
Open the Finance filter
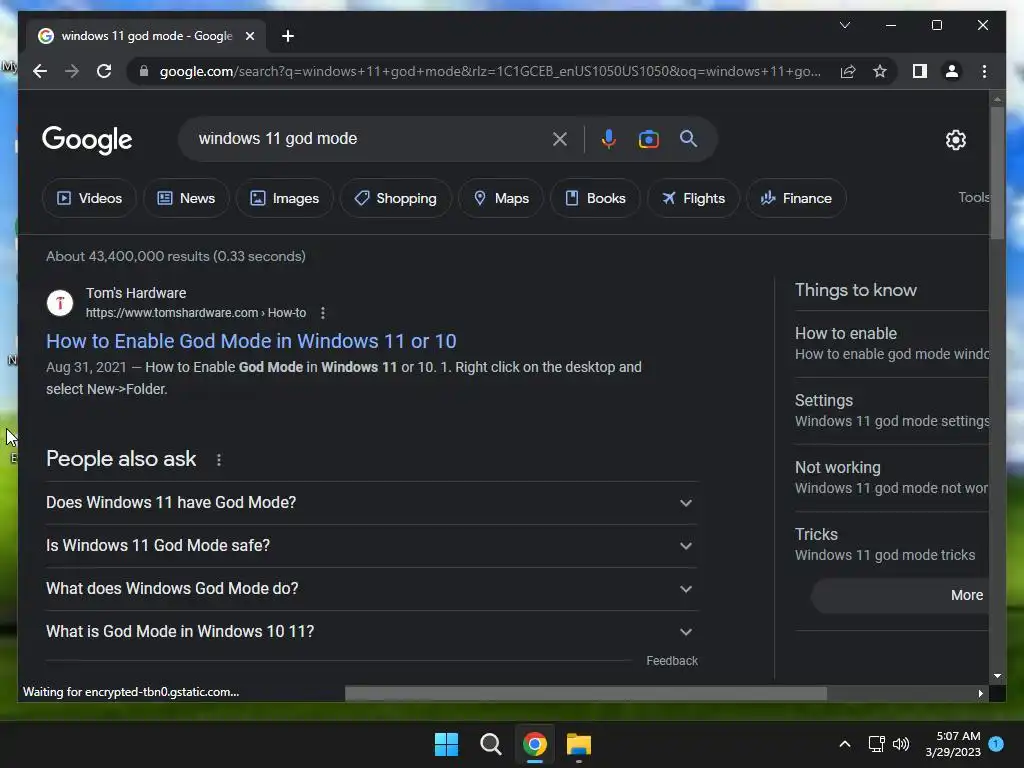point(796,198)
